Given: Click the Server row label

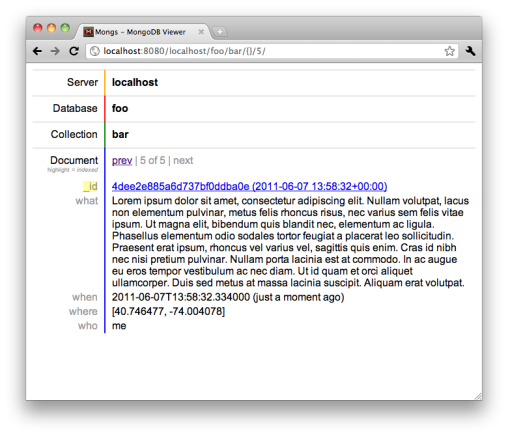Looking at the screenshot, I should click(82, 82).
